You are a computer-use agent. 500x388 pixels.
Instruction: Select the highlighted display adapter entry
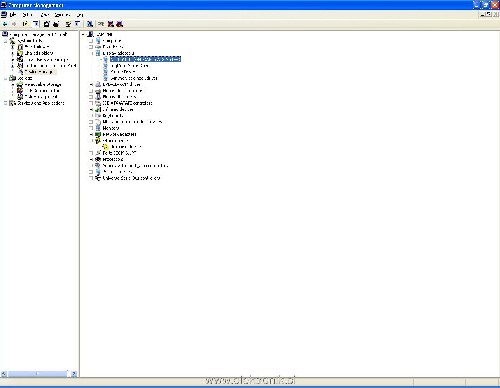click(145, 59)
